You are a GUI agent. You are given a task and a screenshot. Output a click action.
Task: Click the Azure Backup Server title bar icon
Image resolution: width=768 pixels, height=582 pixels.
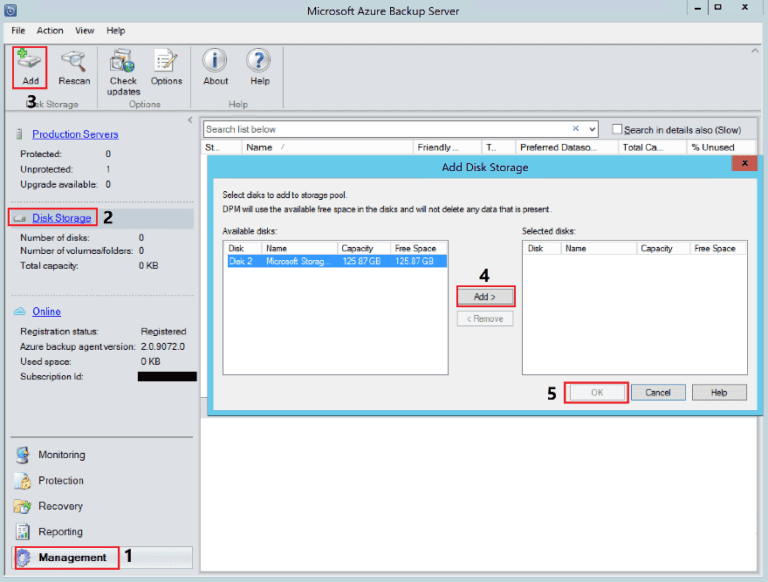tap(10, 10)
